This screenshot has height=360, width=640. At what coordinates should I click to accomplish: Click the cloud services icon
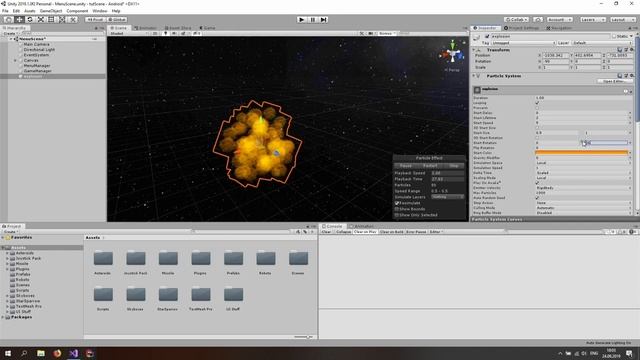(x=538, y=20)
